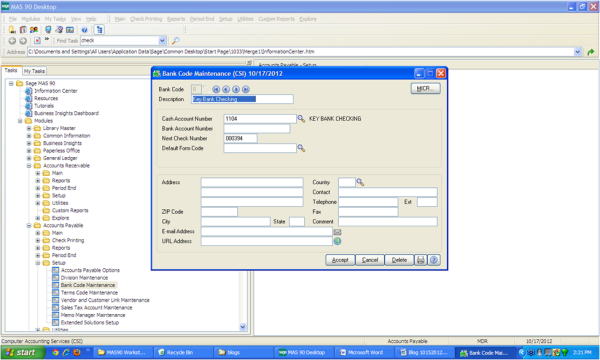Image resolution: width=600 pixels, height=360 pixels.
Task: Open Sales Tax Account Maintenance item
Action: (96, 308)
